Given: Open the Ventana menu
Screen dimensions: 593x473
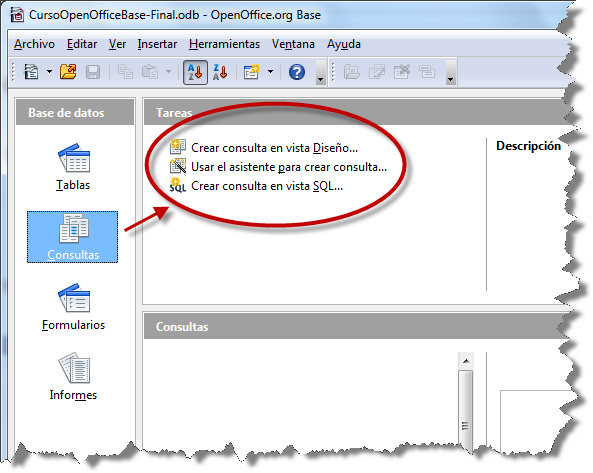Looking at the screenshot, I should pos(293,44).
